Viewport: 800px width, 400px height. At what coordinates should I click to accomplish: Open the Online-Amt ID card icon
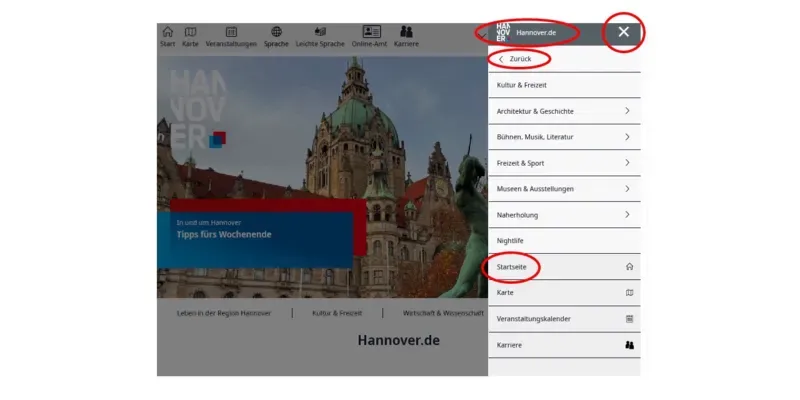click(x=372, y=32)
